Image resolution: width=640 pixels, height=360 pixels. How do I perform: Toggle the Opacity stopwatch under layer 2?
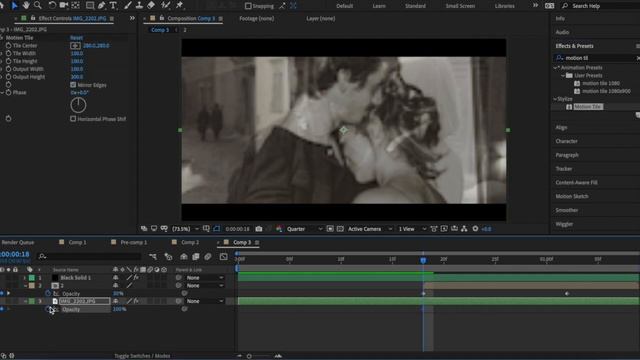point(48,293)
